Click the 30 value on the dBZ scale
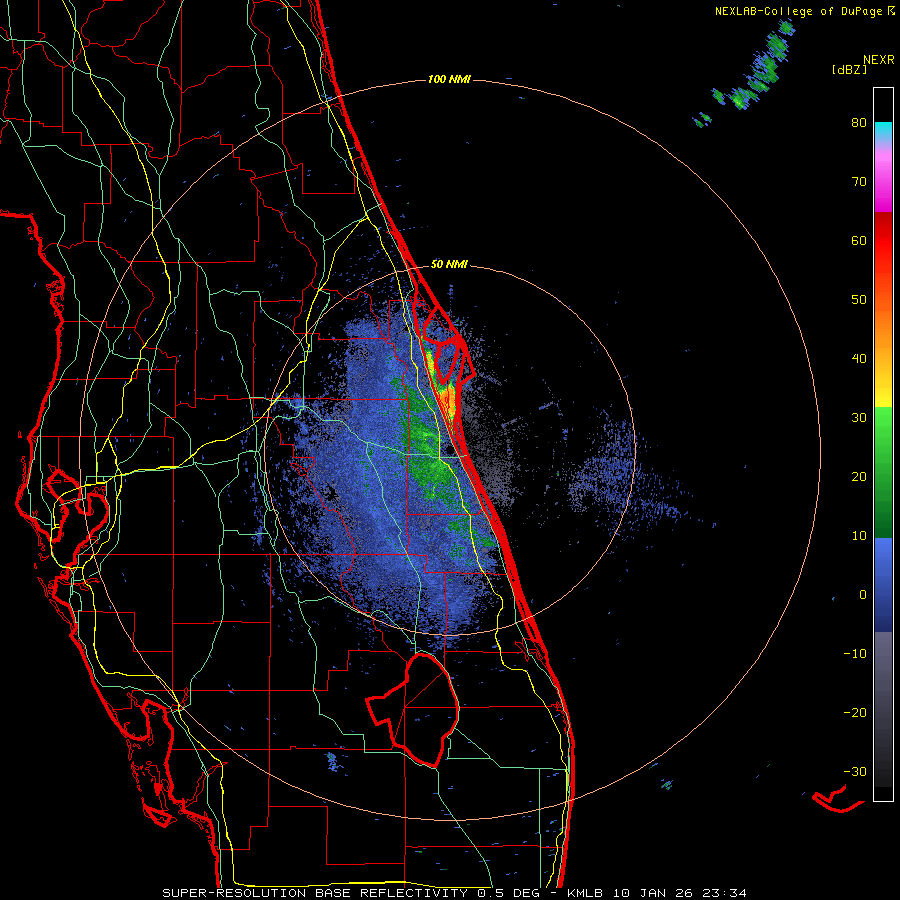The width and height of the screenshot is (900, 900). pyautogui.click(x=859, y=418)
